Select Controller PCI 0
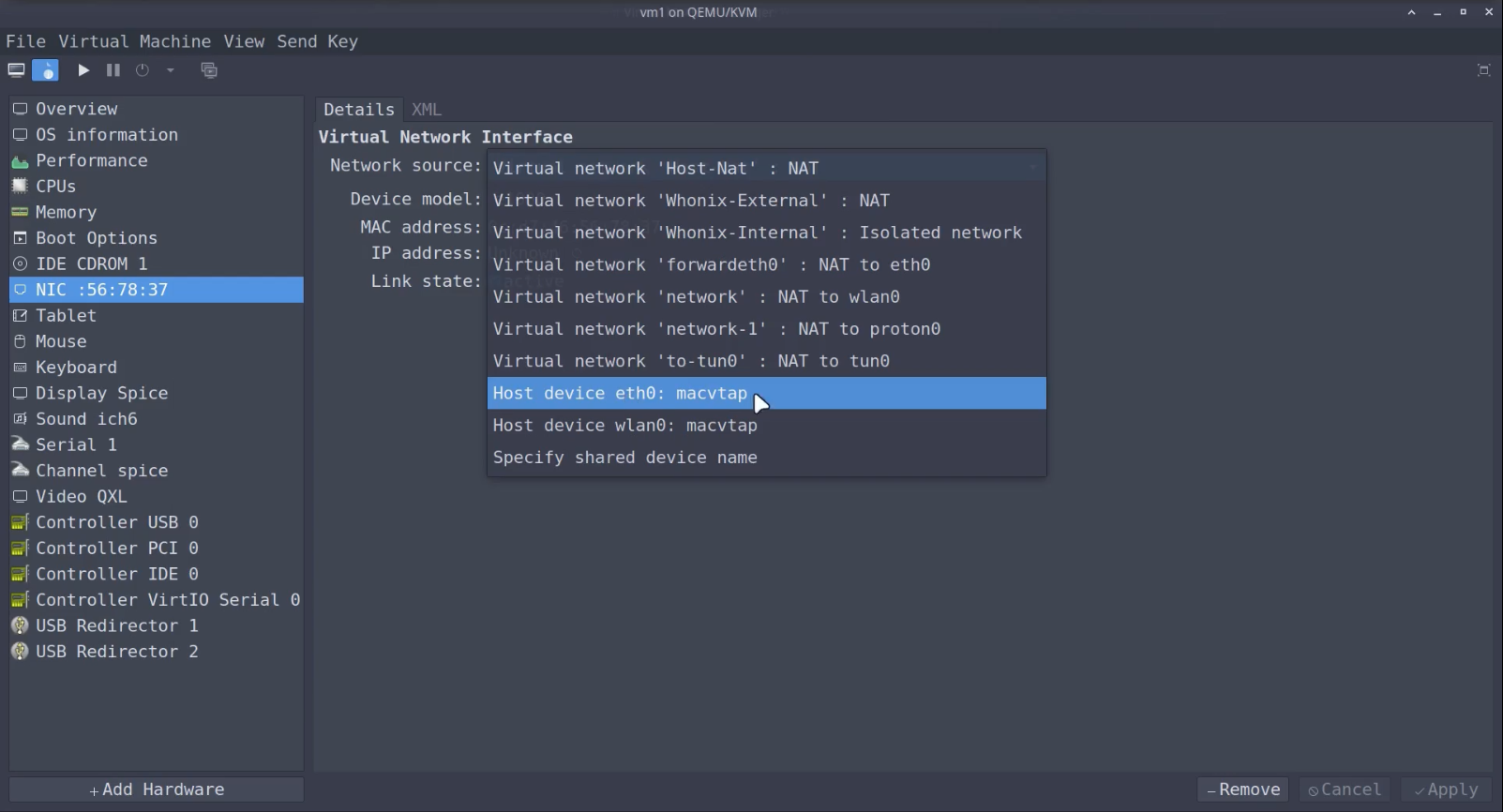This screenshot has width=1503, height=812. tap(157, 548)
